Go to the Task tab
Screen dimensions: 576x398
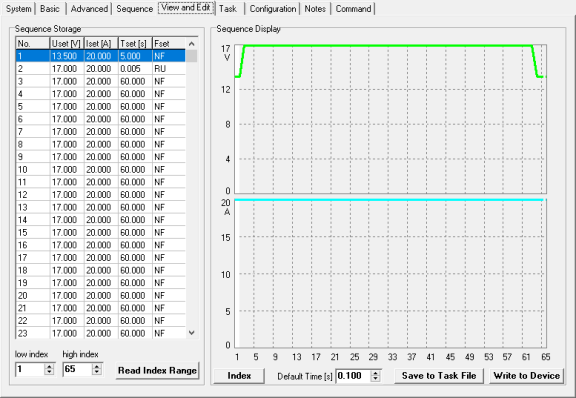tap(228, 9)
